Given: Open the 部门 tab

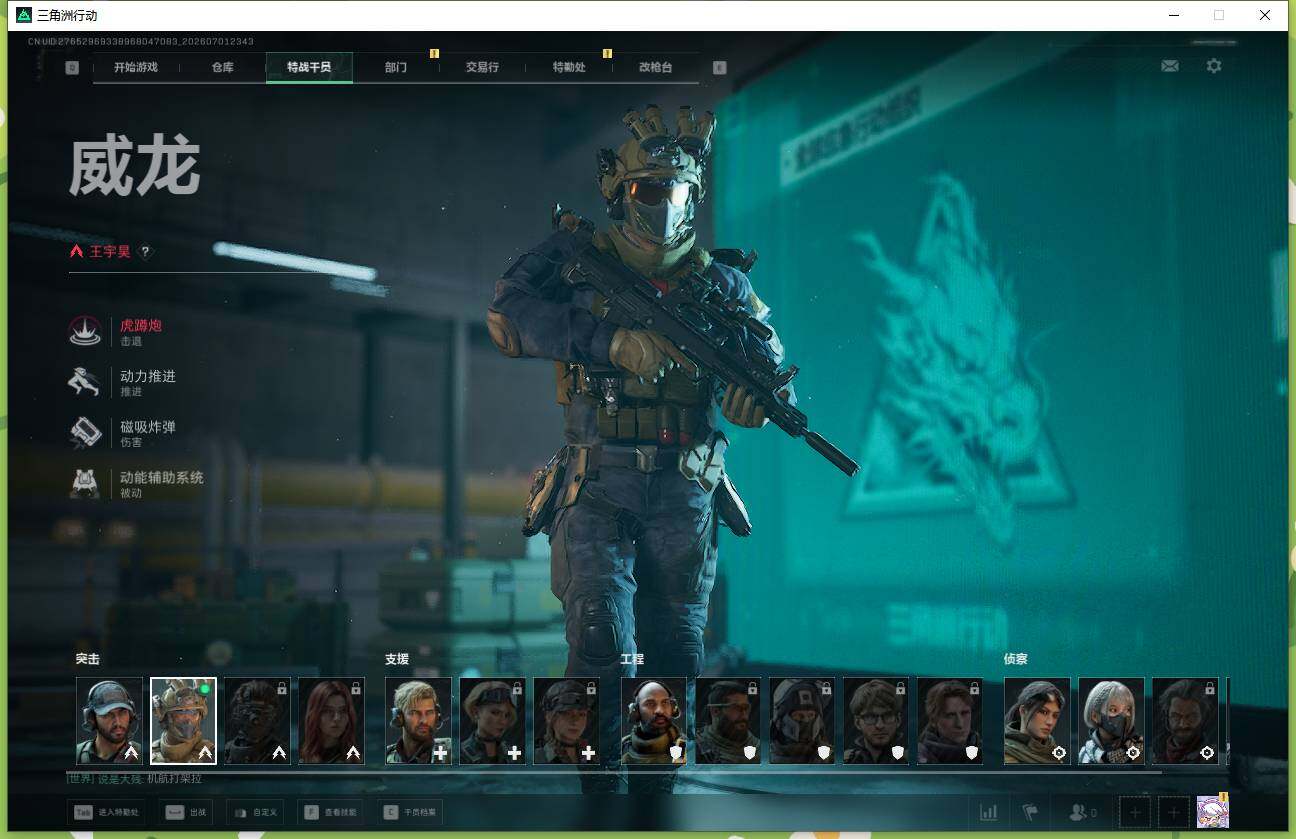Looking at the screenshot, I should pyautogui.click(x=396, y=68).
